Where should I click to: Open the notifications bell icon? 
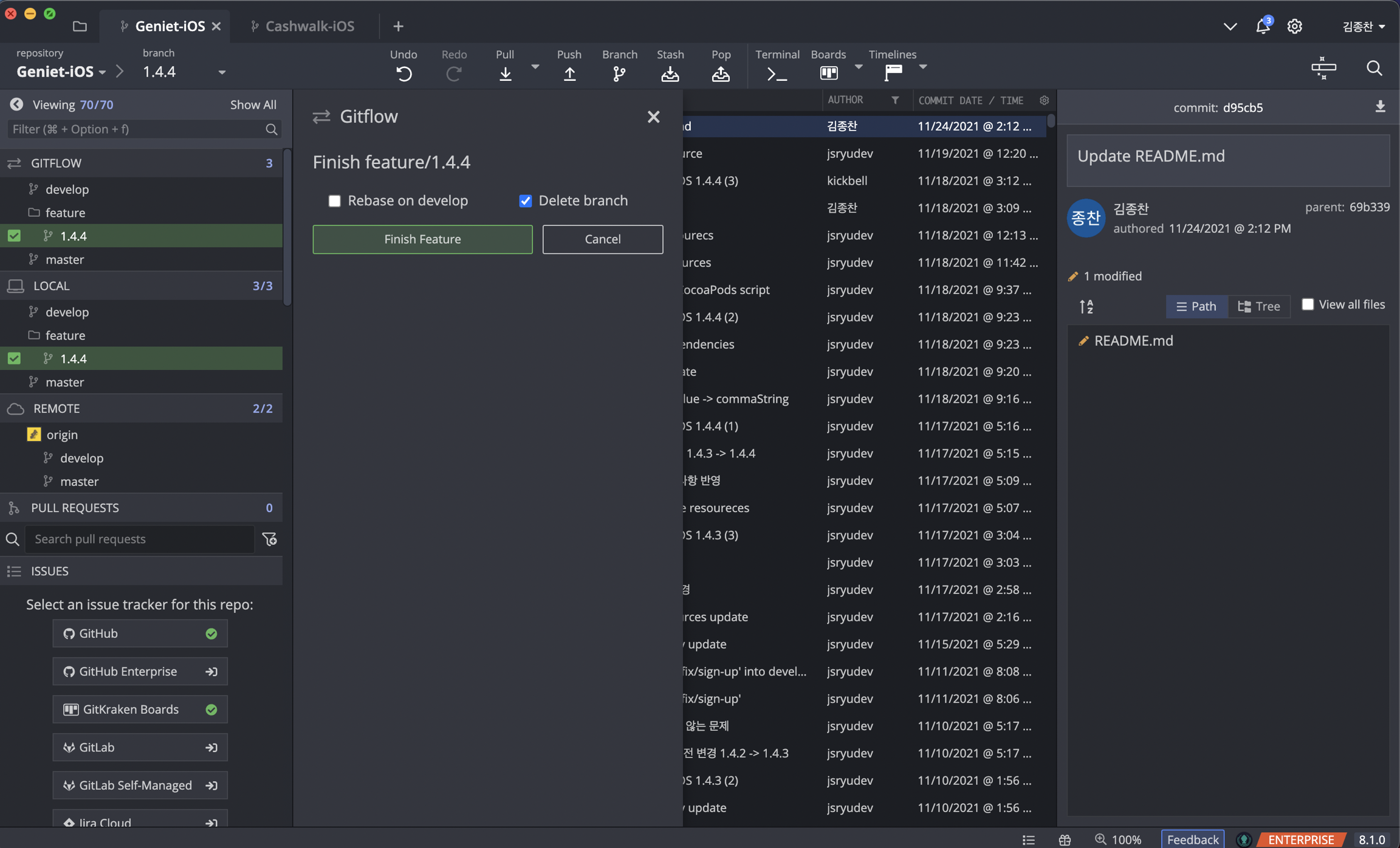pyautogui.click(x=1262, y=26)
